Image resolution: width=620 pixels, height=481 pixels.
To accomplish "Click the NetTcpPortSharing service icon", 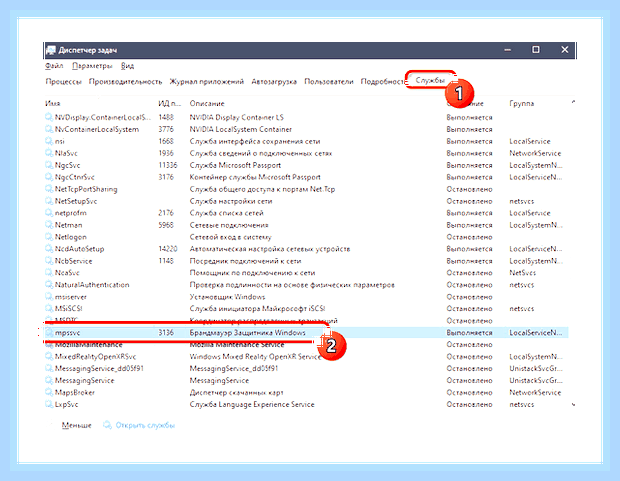I will tap(49, 189).
